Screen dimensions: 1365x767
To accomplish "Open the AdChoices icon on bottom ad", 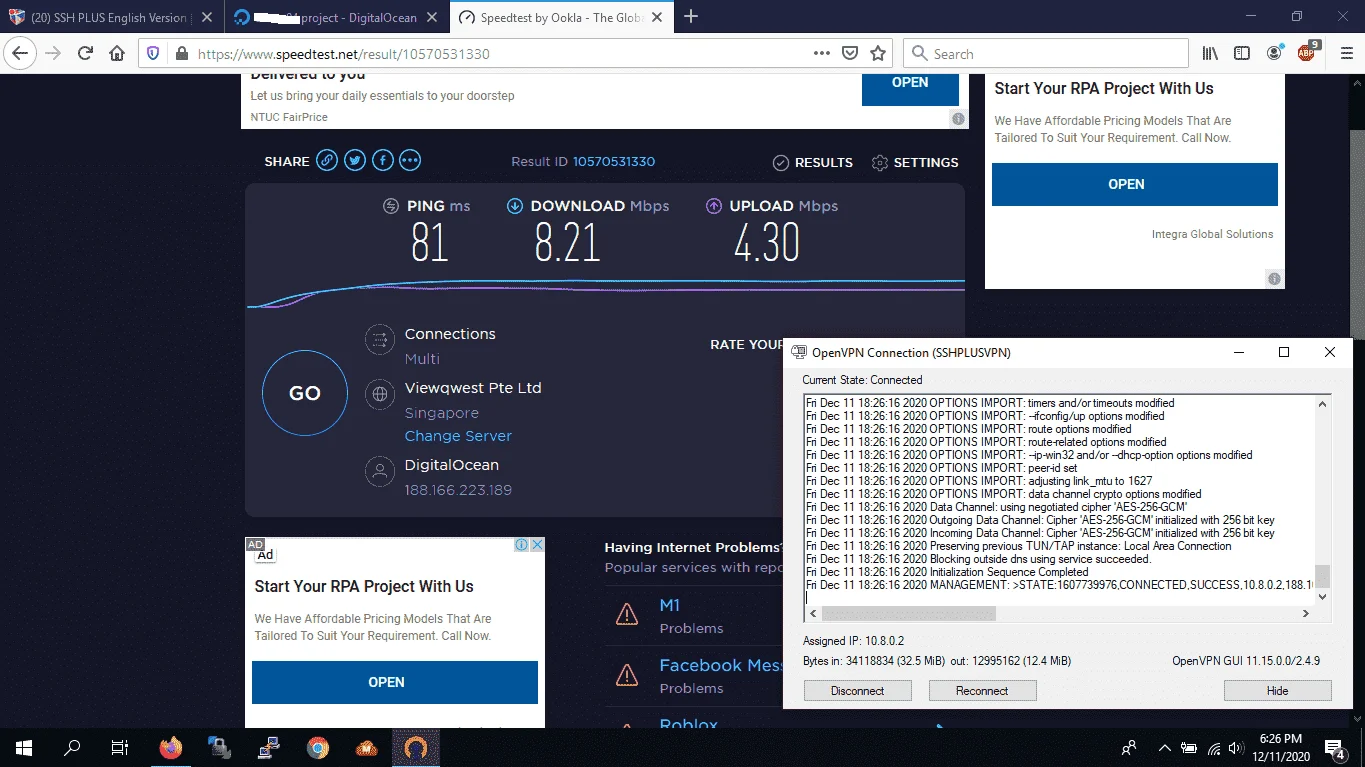I will (521, 545).
